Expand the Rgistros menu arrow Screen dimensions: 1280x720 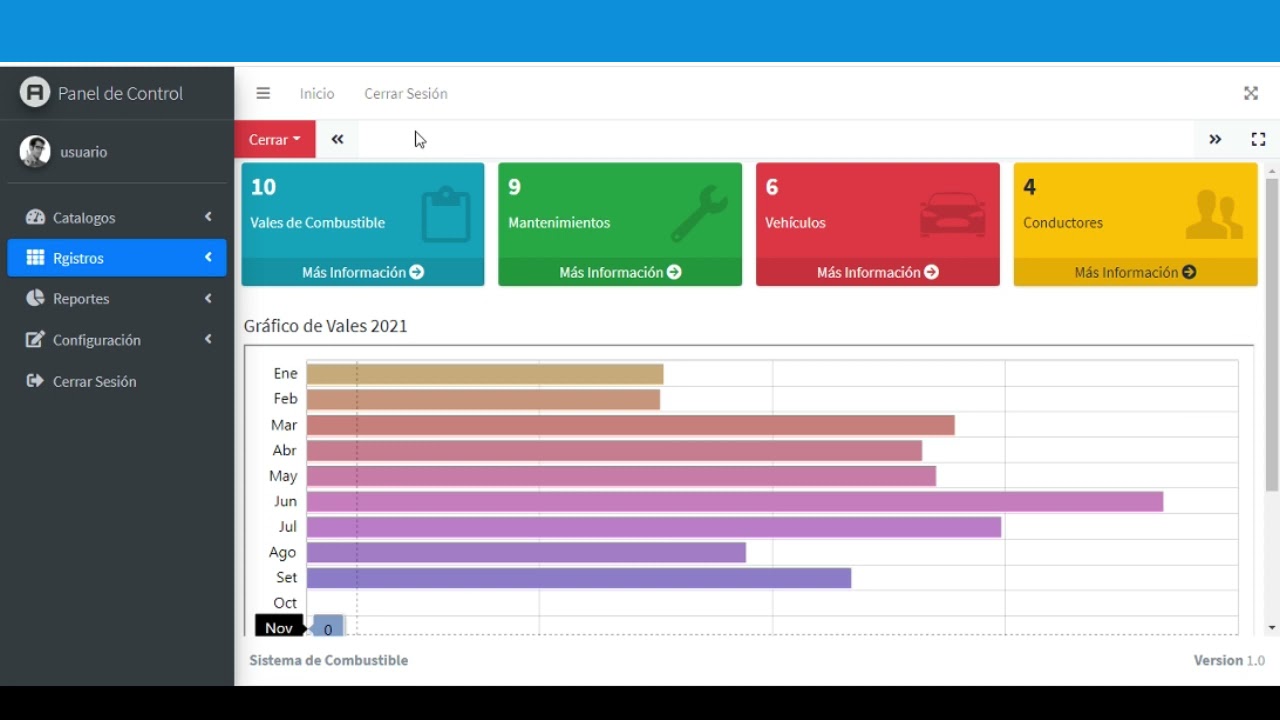[208, 258]
